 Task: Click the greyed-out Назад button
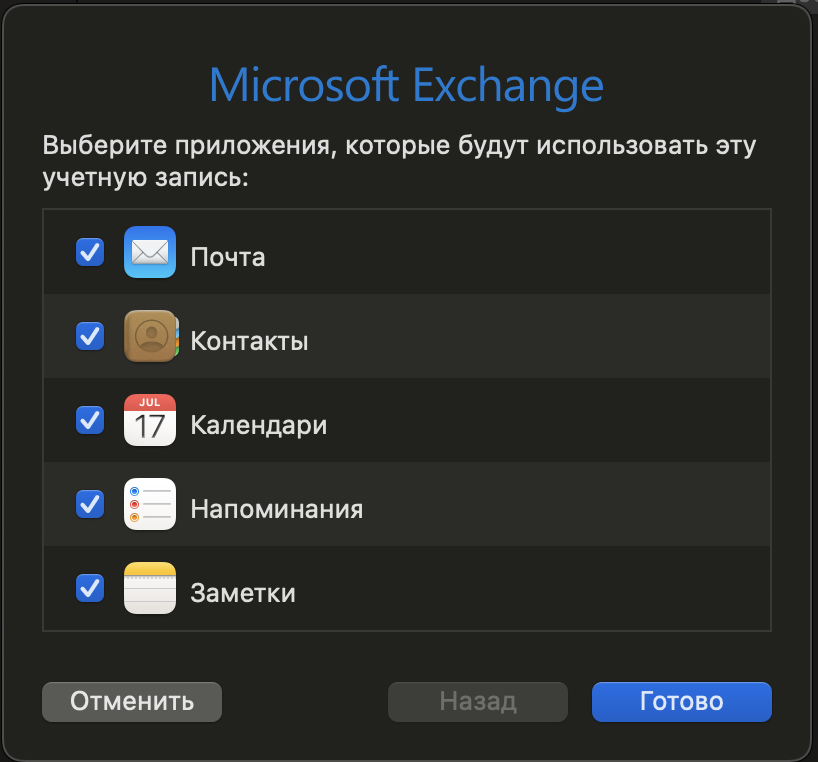(478, 702)
